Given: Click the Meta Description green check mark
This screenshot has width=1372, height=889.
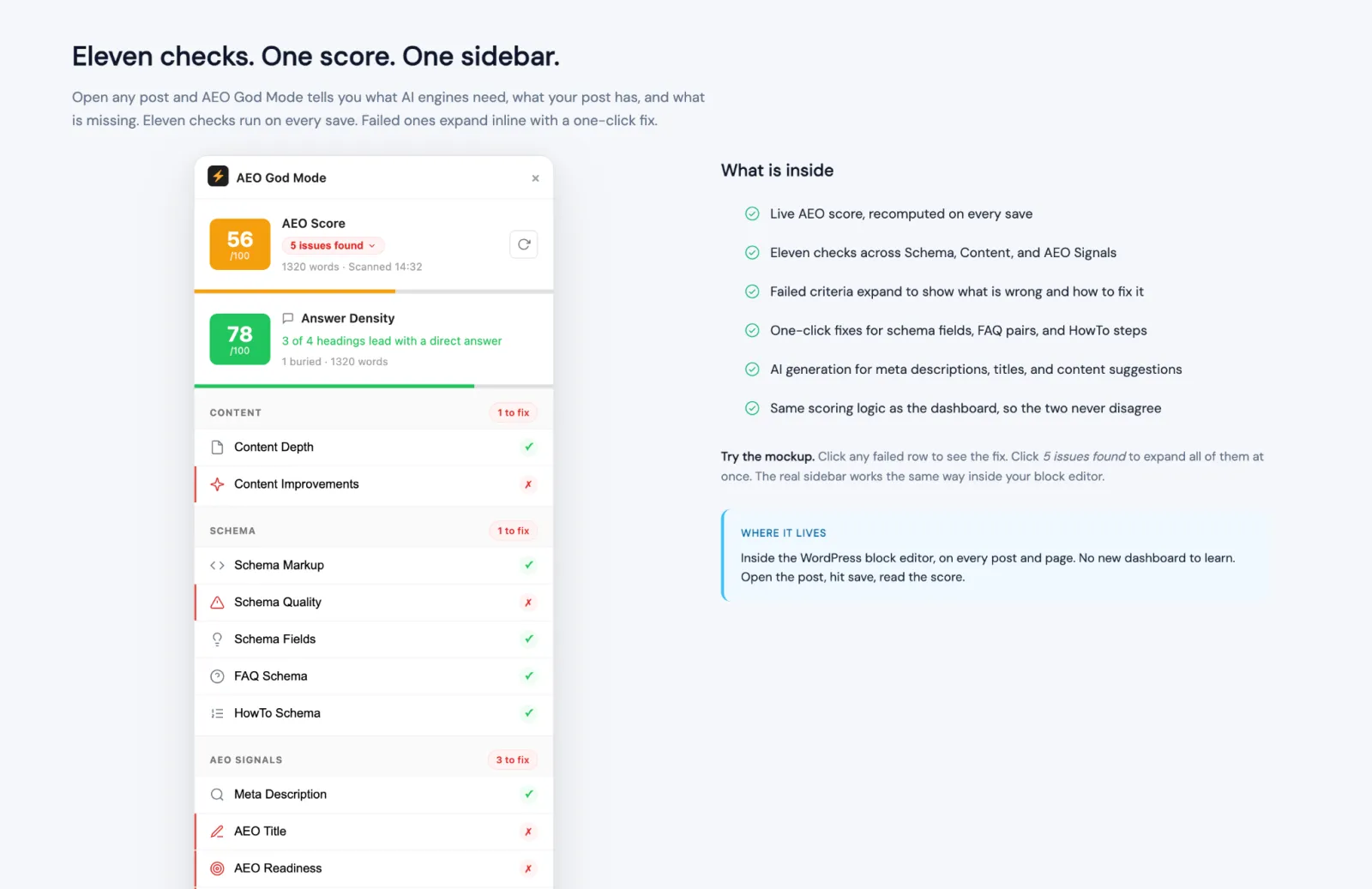Looking at the screenshot, I should (x=529, y=794).
